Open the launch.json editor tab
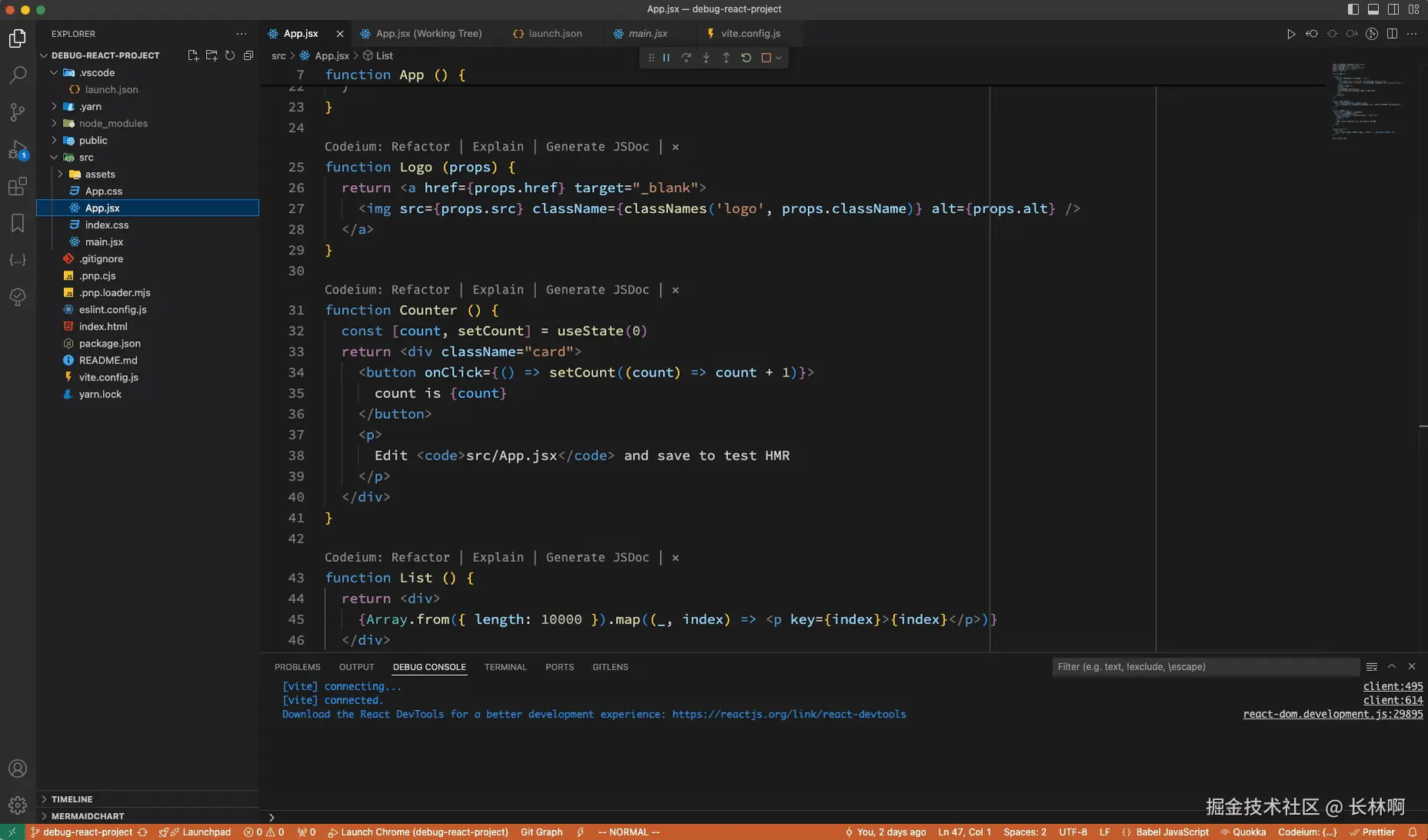This screenshot has height=840, width=1428. pyautogui.click(x=554, y=34)
